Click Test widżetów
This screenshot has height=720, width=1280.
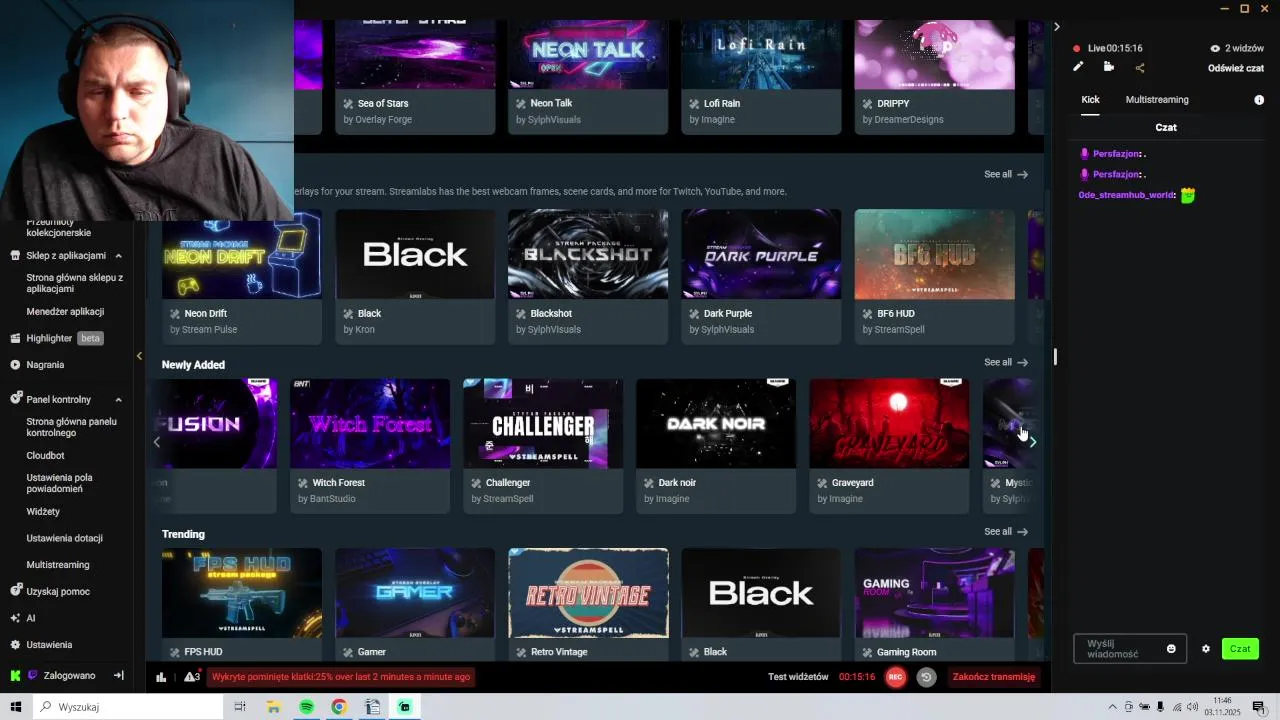798,677
